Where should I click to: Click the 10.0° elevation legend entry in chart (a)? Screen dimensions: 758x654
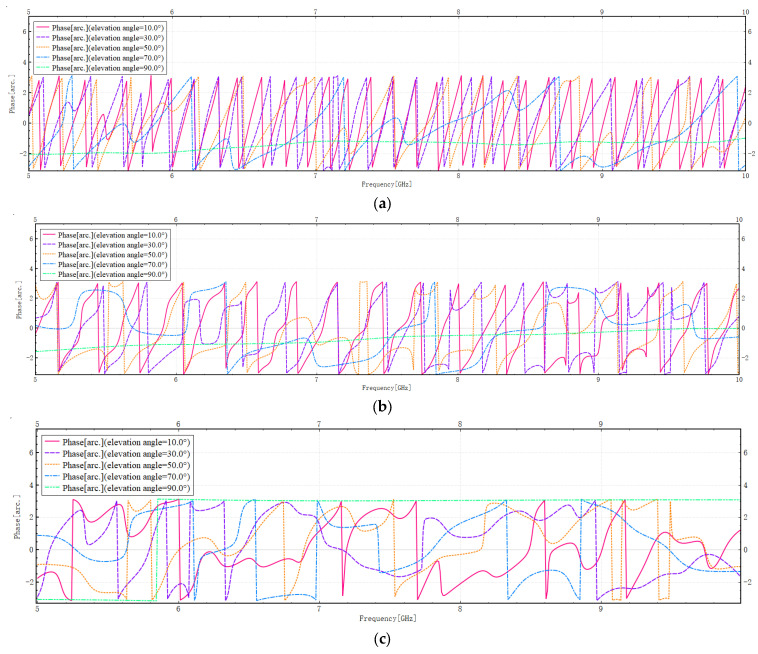click(x=100, y=28)
